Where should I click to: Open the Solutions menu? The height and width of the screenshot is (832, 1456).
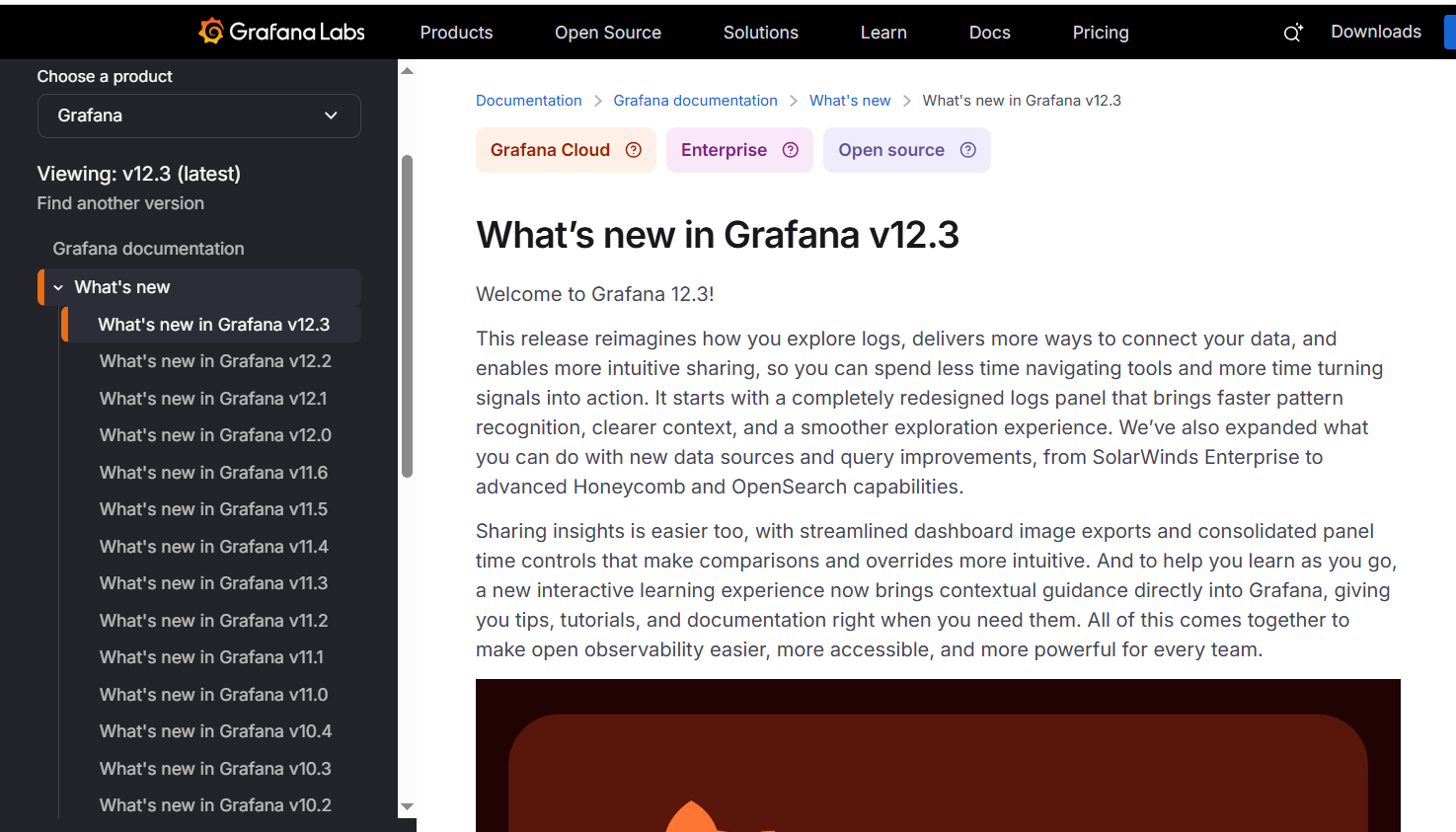pos(761,33)
